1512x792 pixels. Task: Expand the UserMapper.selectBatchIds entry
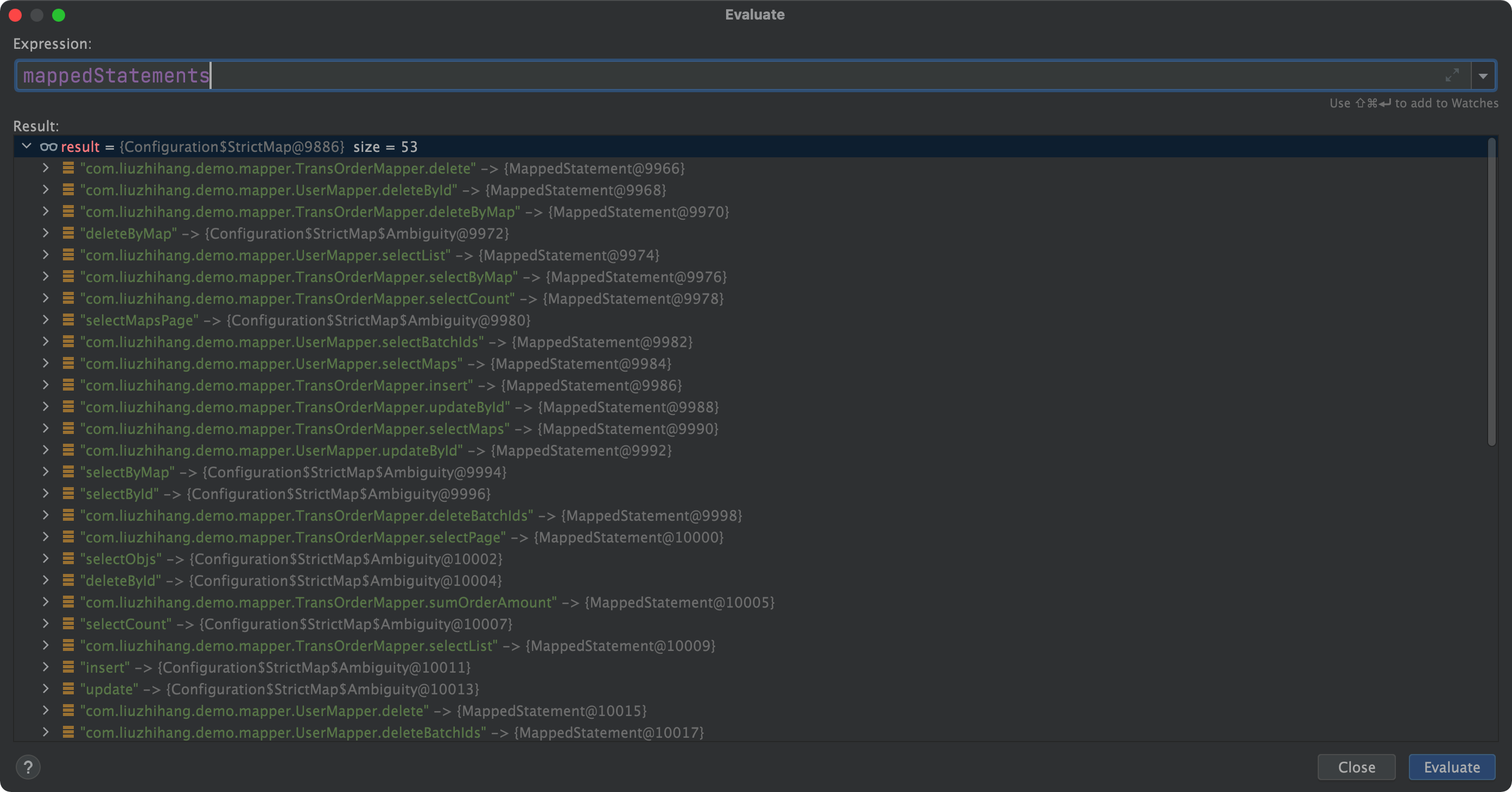tap(45, 341)
